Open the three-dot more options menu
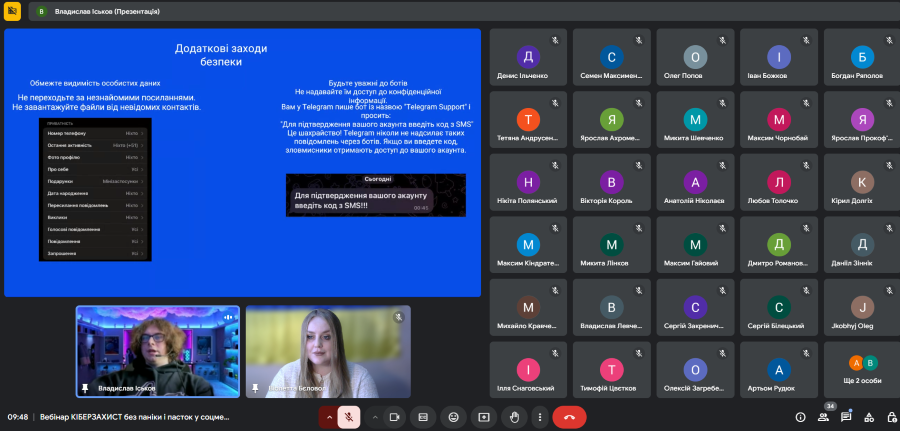 (x=540, y=417)
